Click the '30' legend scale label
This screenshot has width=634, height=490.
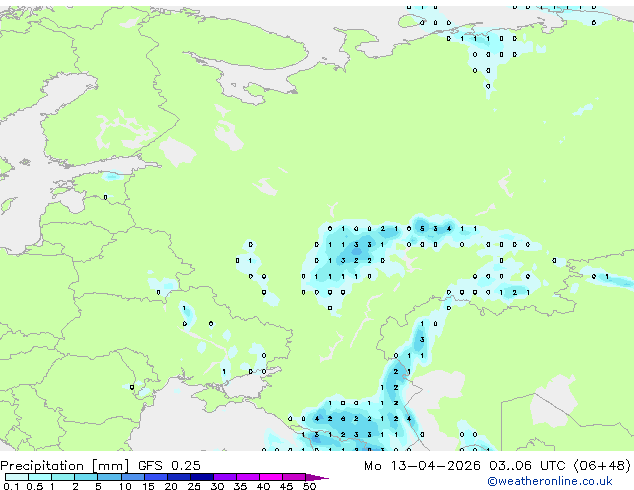[x=217, y=486]
